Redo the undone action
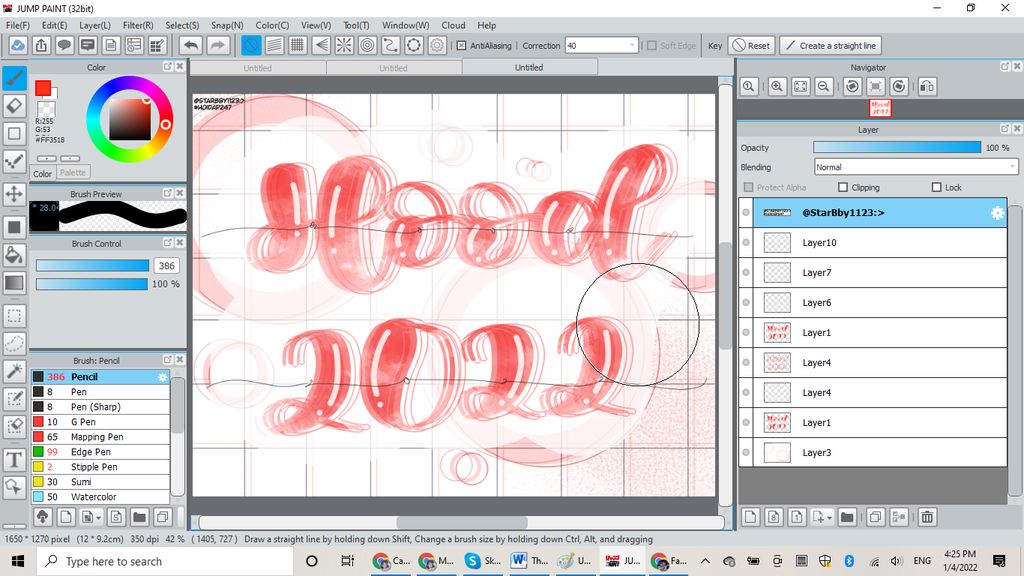The height and width of the screenshot is (576, 1024). click(218, 46)
